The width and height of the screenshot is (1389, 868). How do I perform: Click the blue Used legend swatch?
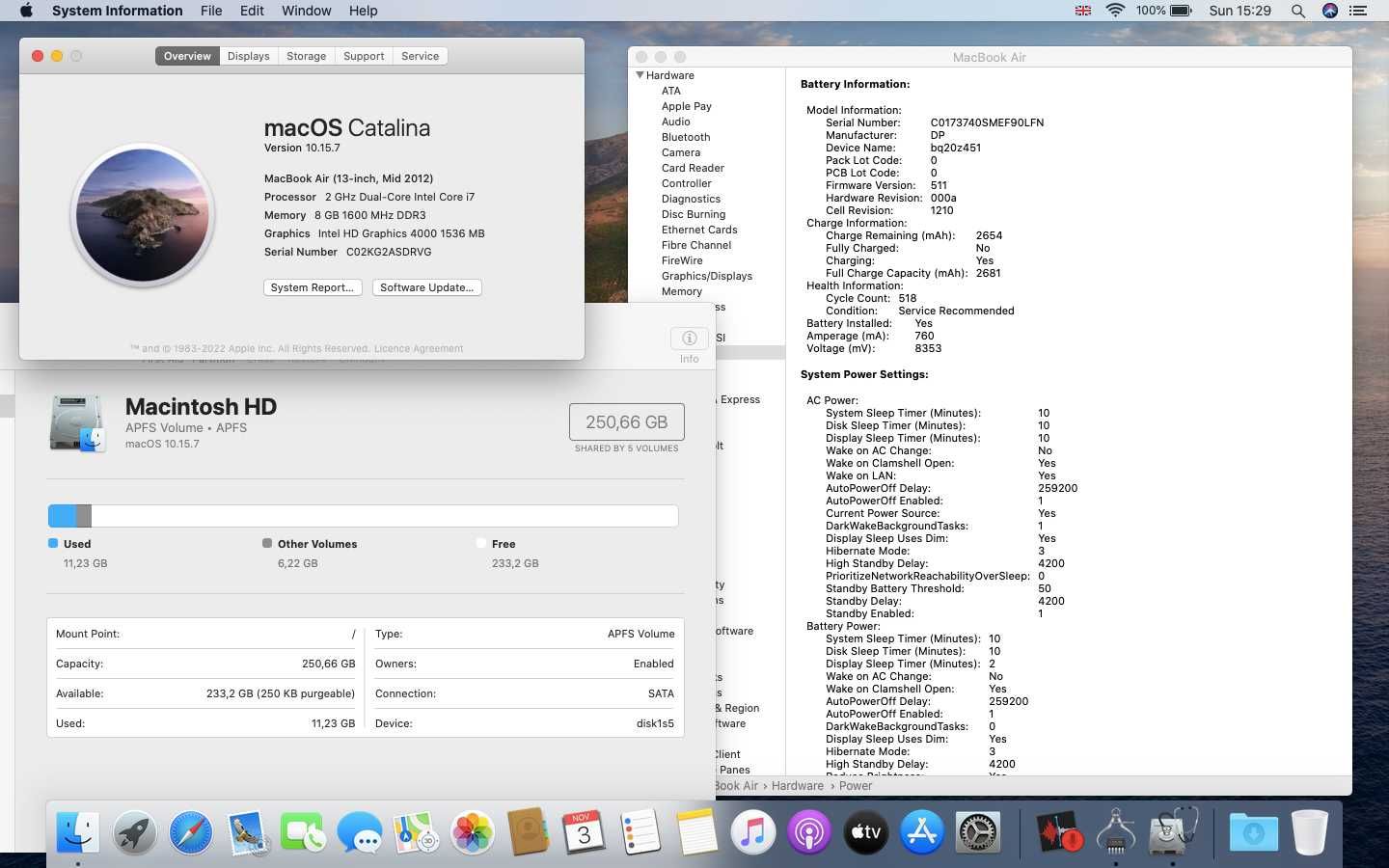tap(53, 543)
